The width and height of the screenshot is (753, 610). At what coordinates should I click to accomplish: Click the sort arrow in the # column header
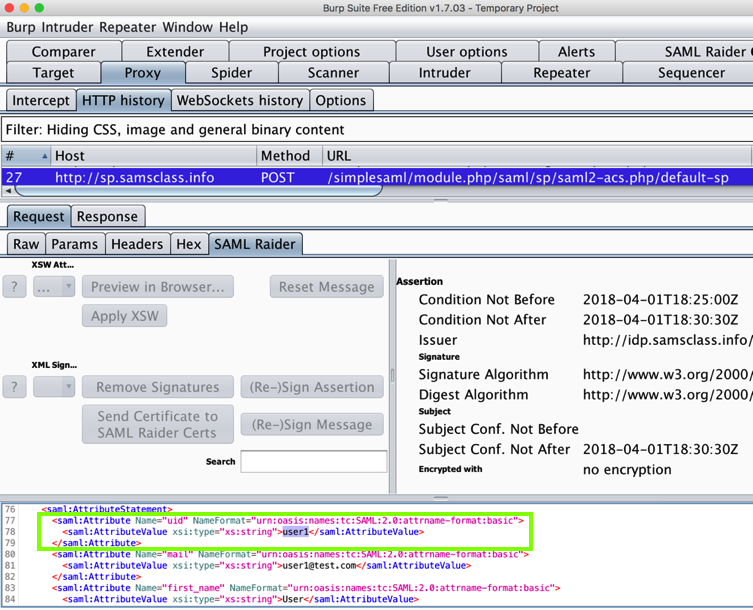click(x=44, y=156)
